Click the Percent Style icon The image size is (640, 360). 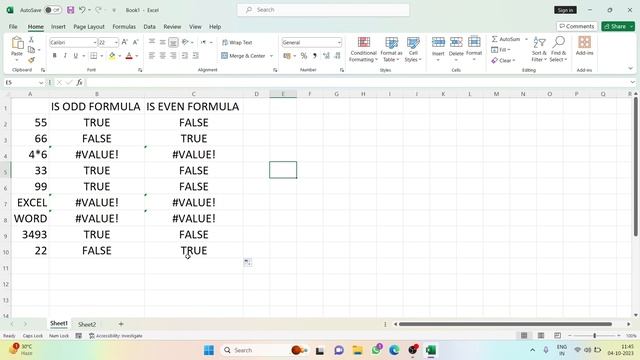pyautogui.click(x=304, y=56)
